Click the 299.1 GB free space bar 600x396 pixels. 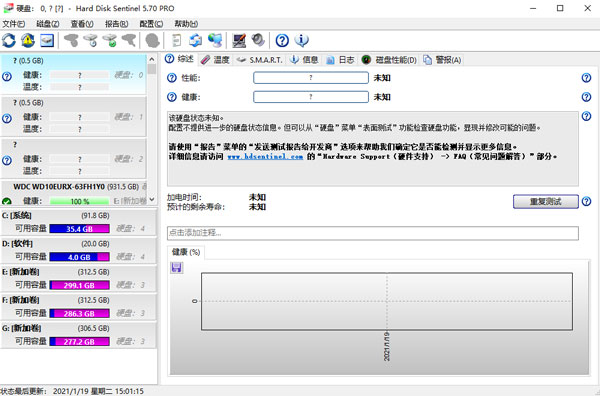tap(79, 285)
